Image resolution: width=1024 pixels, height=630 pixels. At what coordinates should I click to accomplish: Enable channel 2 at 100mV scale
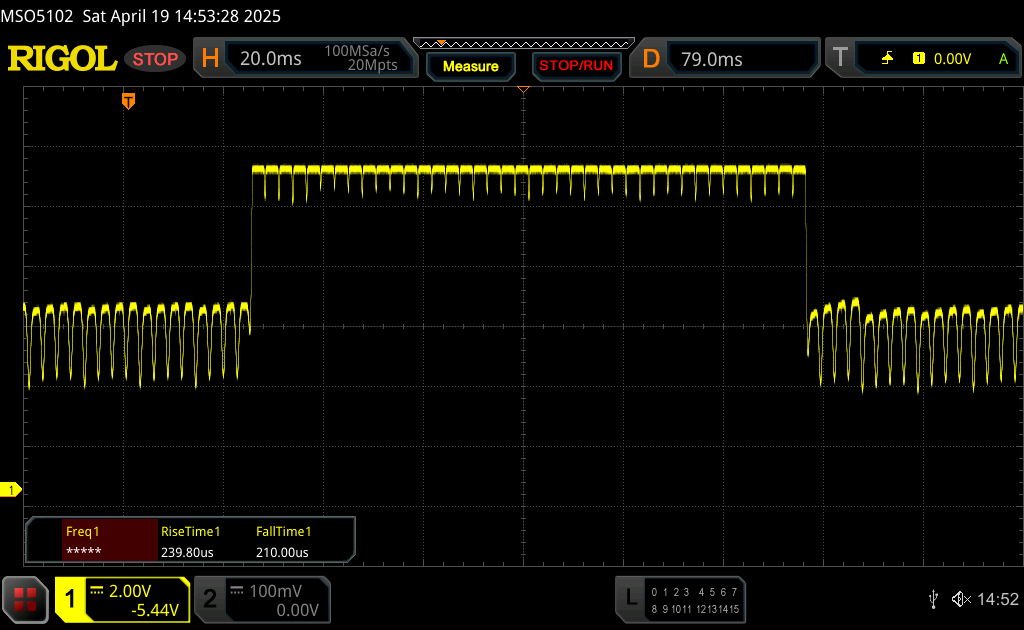pyautogui.click(x=261, y=599)
